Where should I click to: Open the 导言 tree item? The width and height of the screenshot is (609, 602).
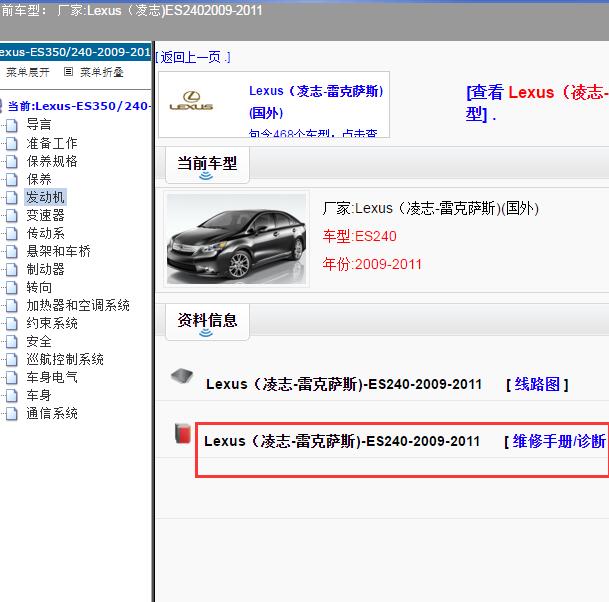pyautogui.click(x=39, y=125)
